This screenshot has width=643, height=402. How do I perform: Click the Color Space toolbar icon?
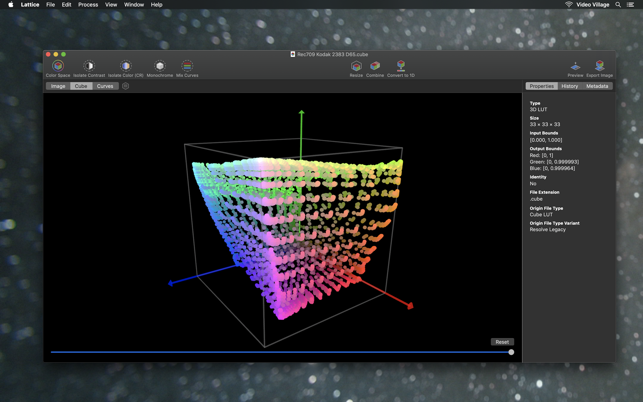click(58, 67)
